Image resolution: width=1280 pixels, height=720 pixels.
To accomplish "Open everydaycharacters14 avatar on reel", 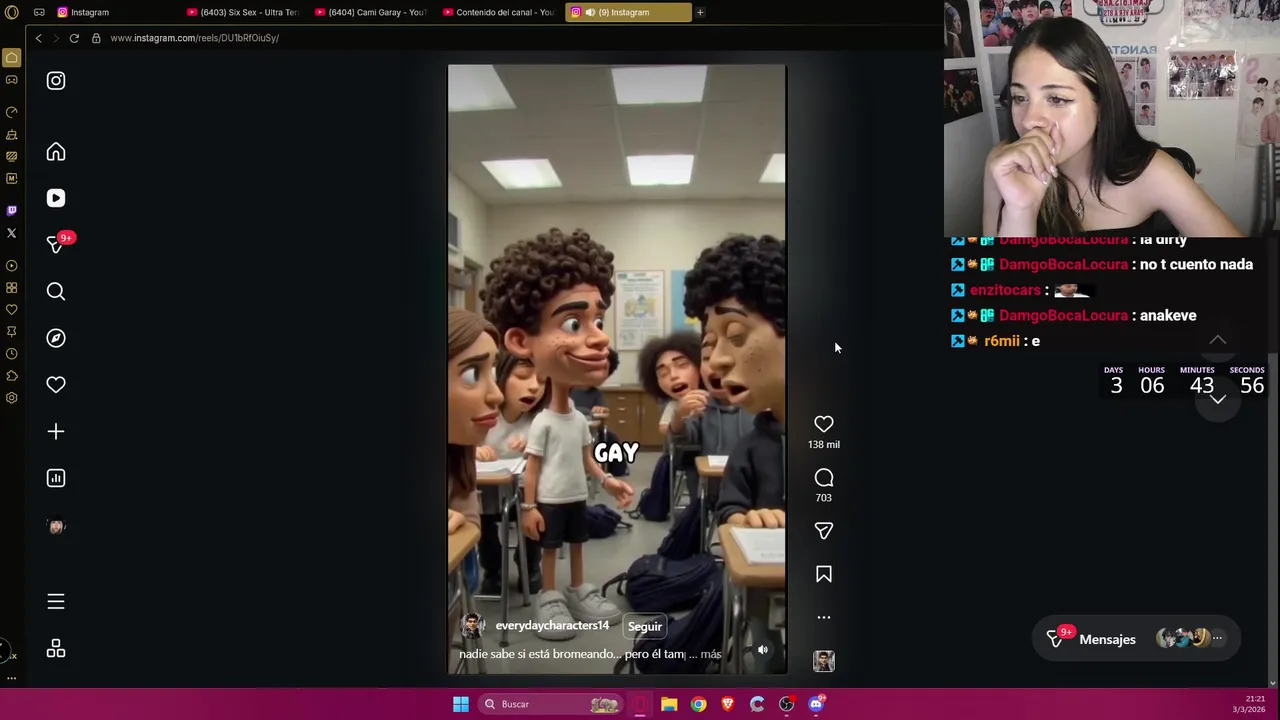I will tap(472, 626).
